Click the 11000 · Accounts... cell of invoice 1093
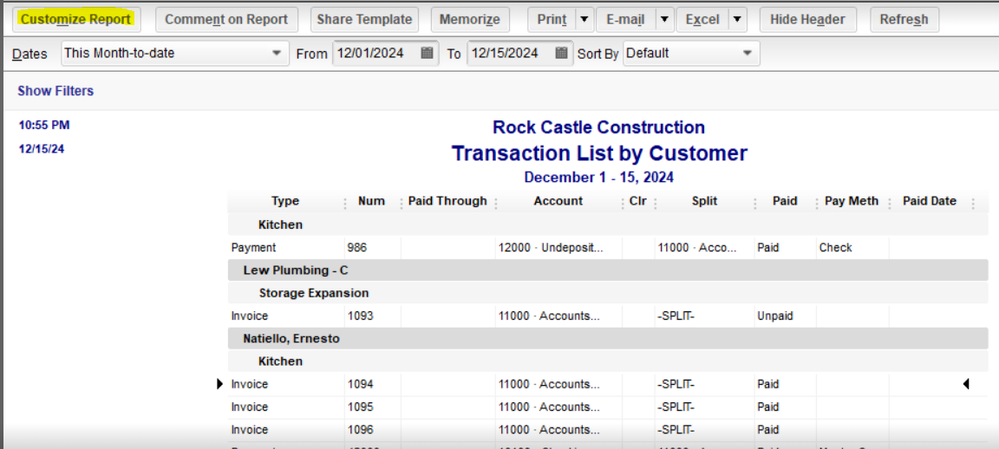 pyautogui.click(x=549, y=316)
